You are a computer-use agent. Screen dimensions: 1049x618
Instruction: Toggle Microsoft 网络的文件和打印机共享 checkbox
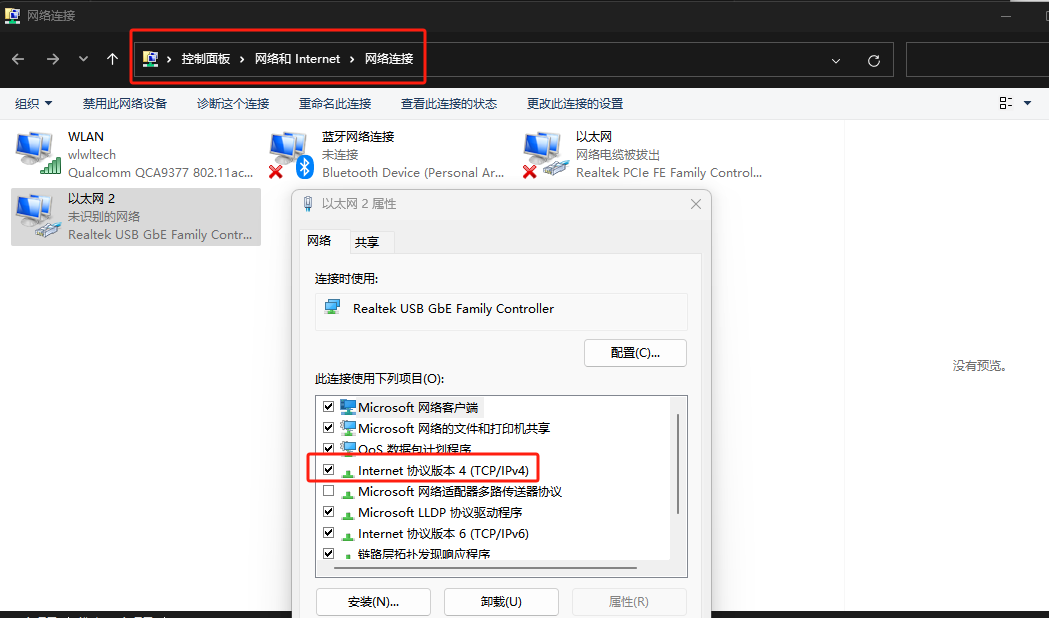click(x=328, y=427)
